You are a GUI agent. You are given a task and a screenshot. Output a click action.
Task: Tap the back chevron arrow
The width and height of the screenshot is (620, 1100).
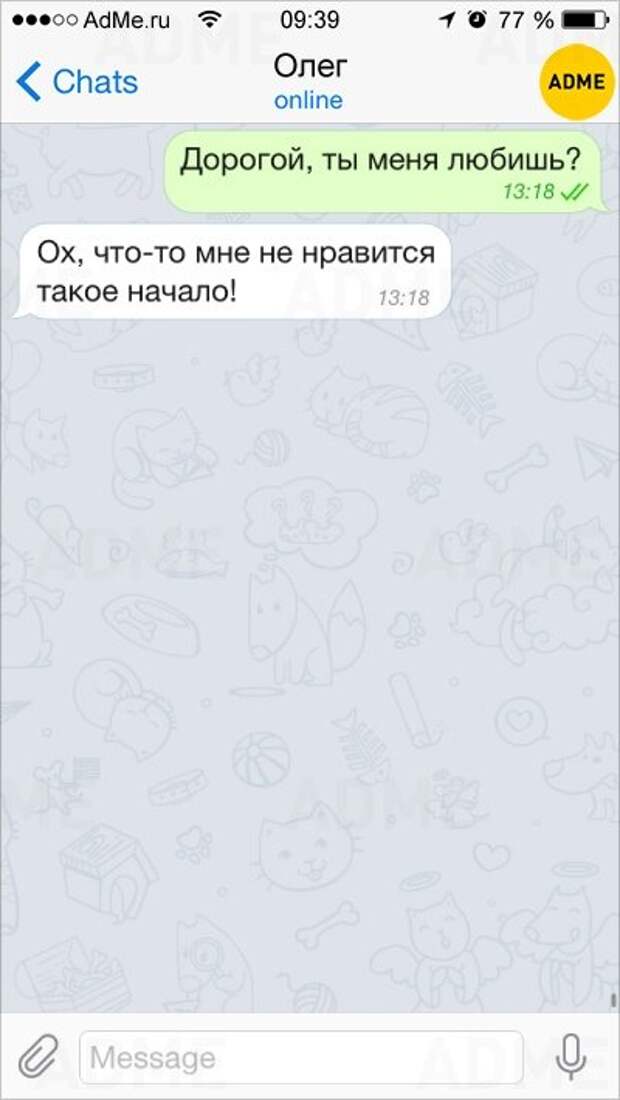28,82
